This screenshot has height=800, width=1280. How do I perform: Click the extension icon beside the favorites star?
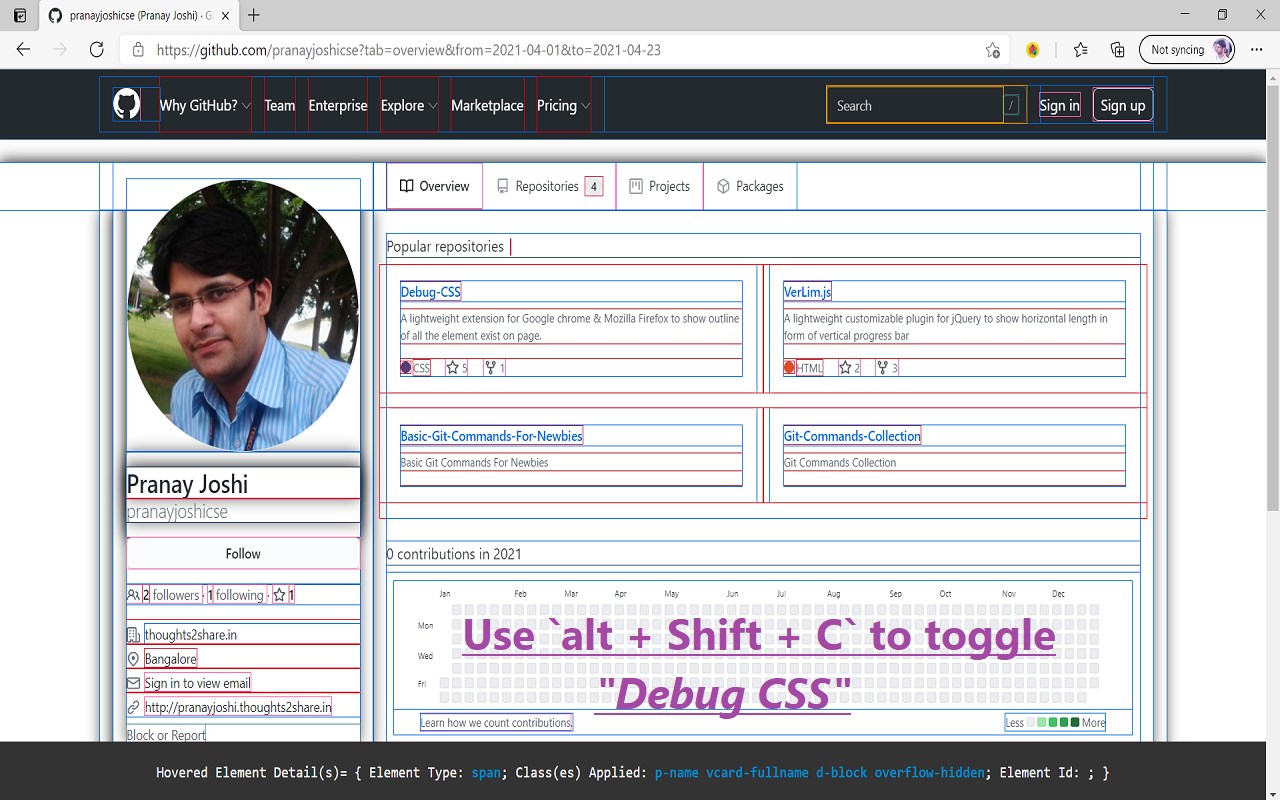tap(1033, 50)
